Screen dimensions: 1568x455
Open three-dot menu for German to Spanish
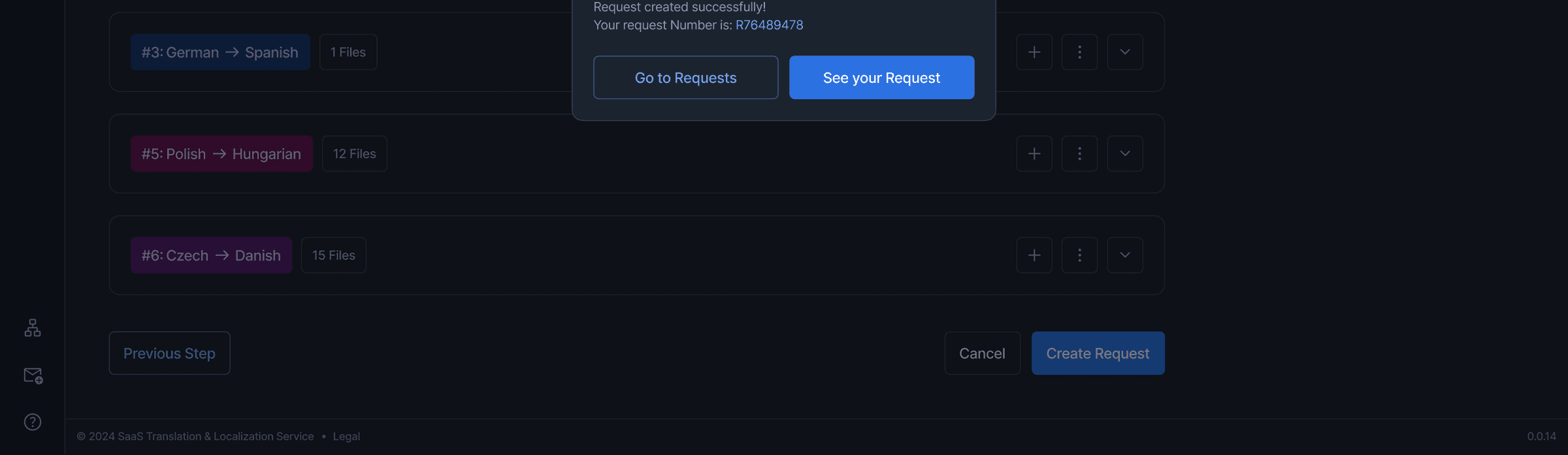pos(1079,52)
